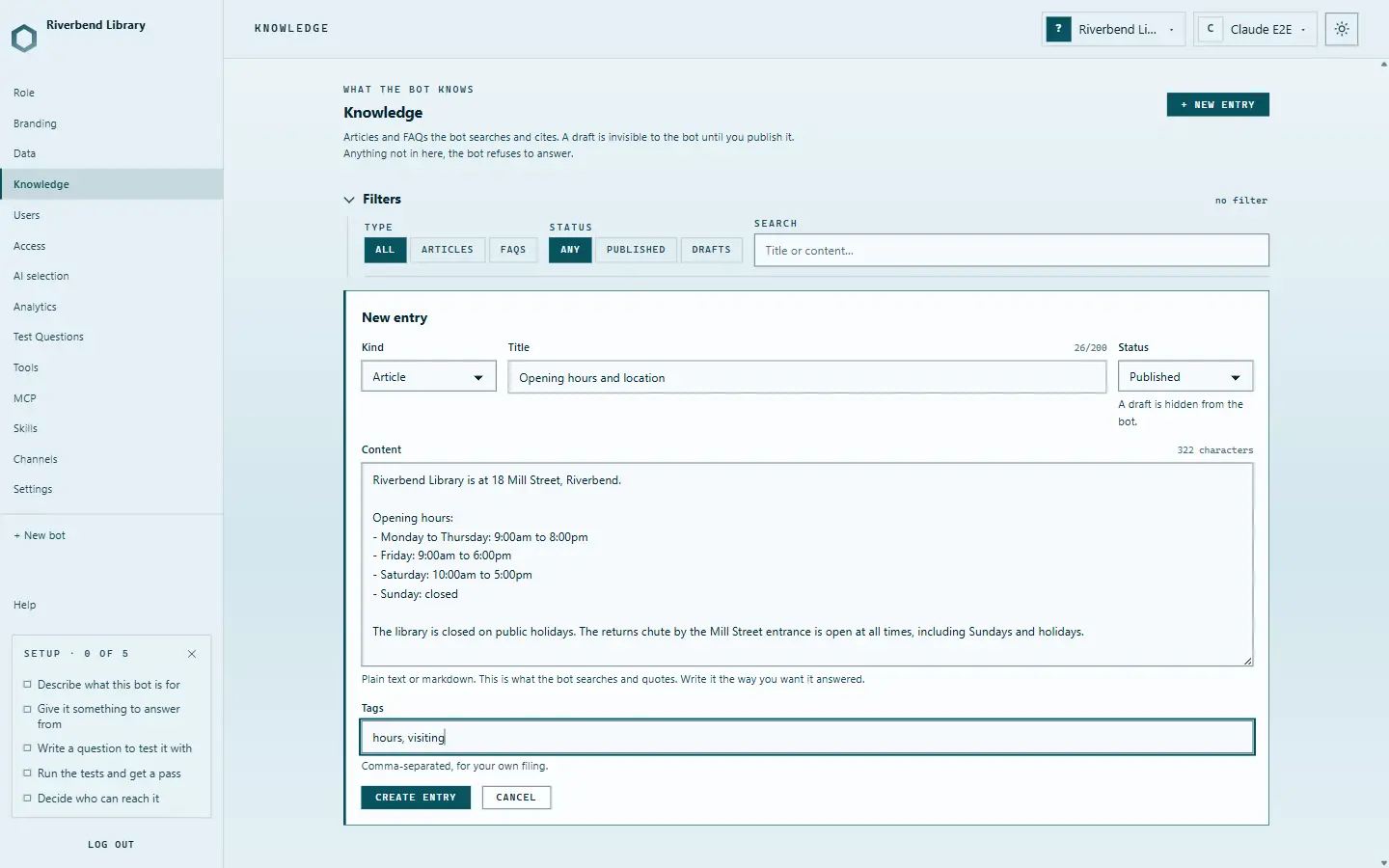Open the Tools sidebar page
This screenshot has height=868, width=1389.
click(x=112, y=367)
